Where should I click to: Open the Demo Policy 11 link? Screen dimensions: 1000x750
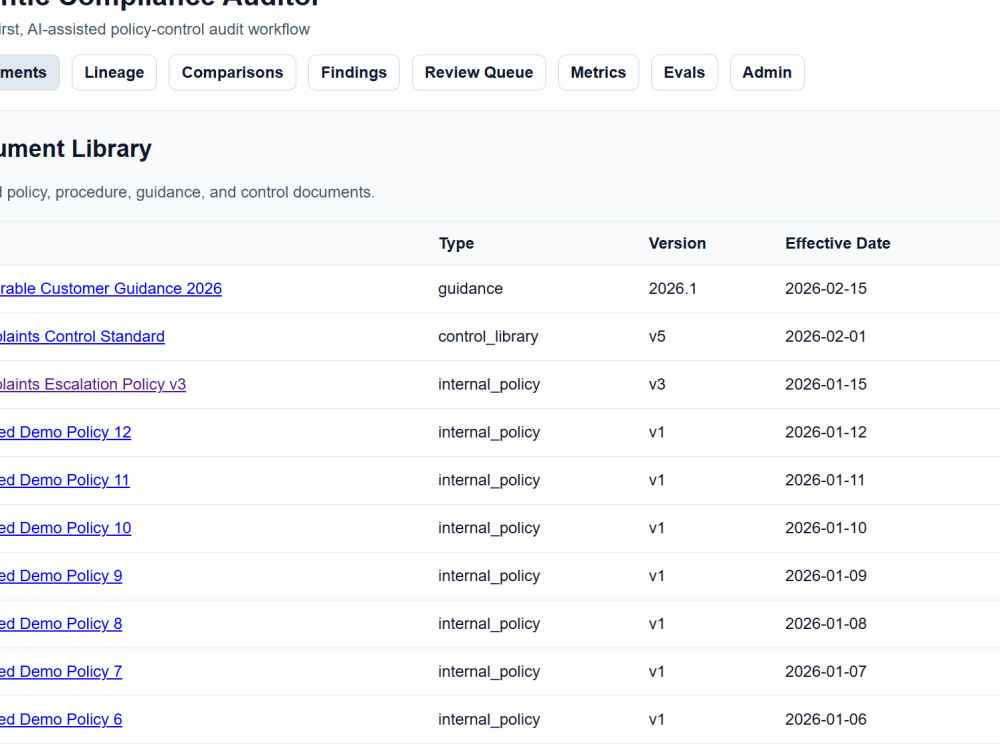pyautogui.click(x=65, y=480)
